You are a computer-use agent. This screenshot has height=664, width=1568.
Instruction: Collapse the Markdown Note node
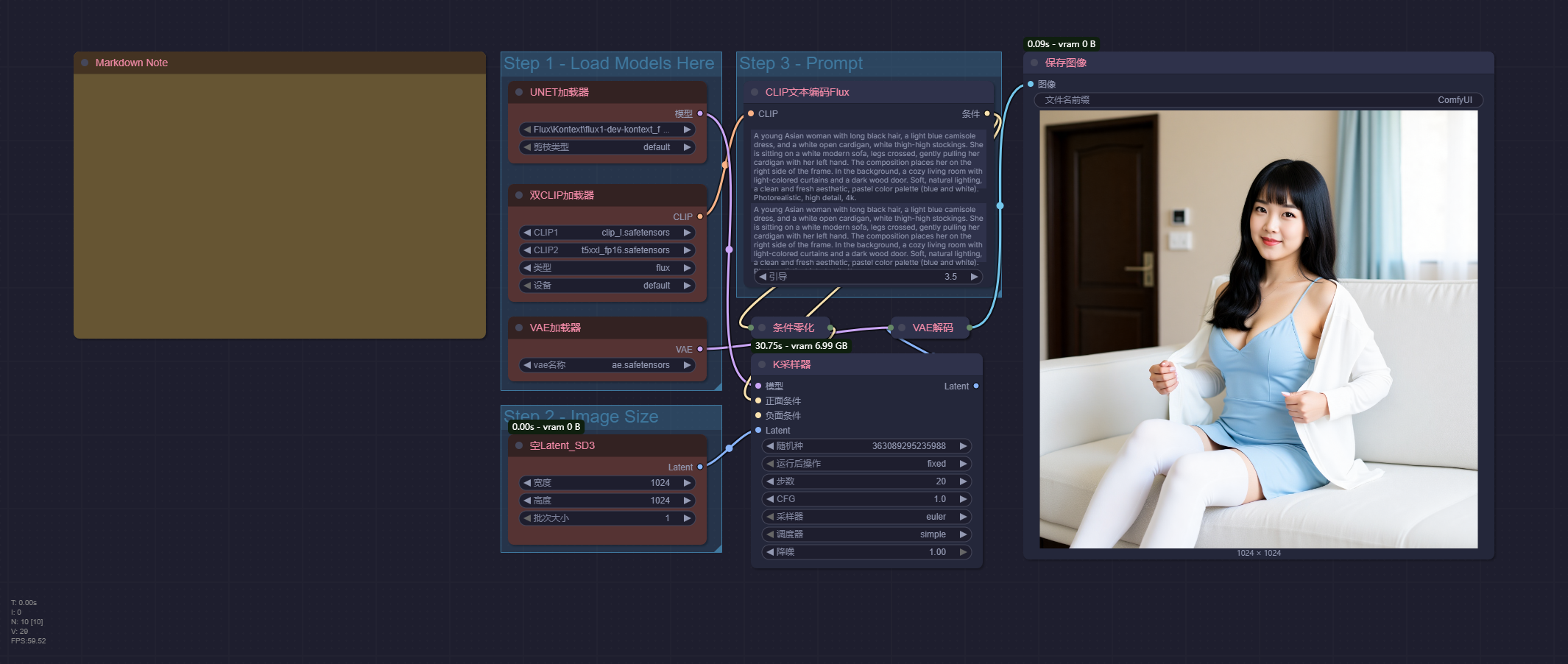(83, 63)
